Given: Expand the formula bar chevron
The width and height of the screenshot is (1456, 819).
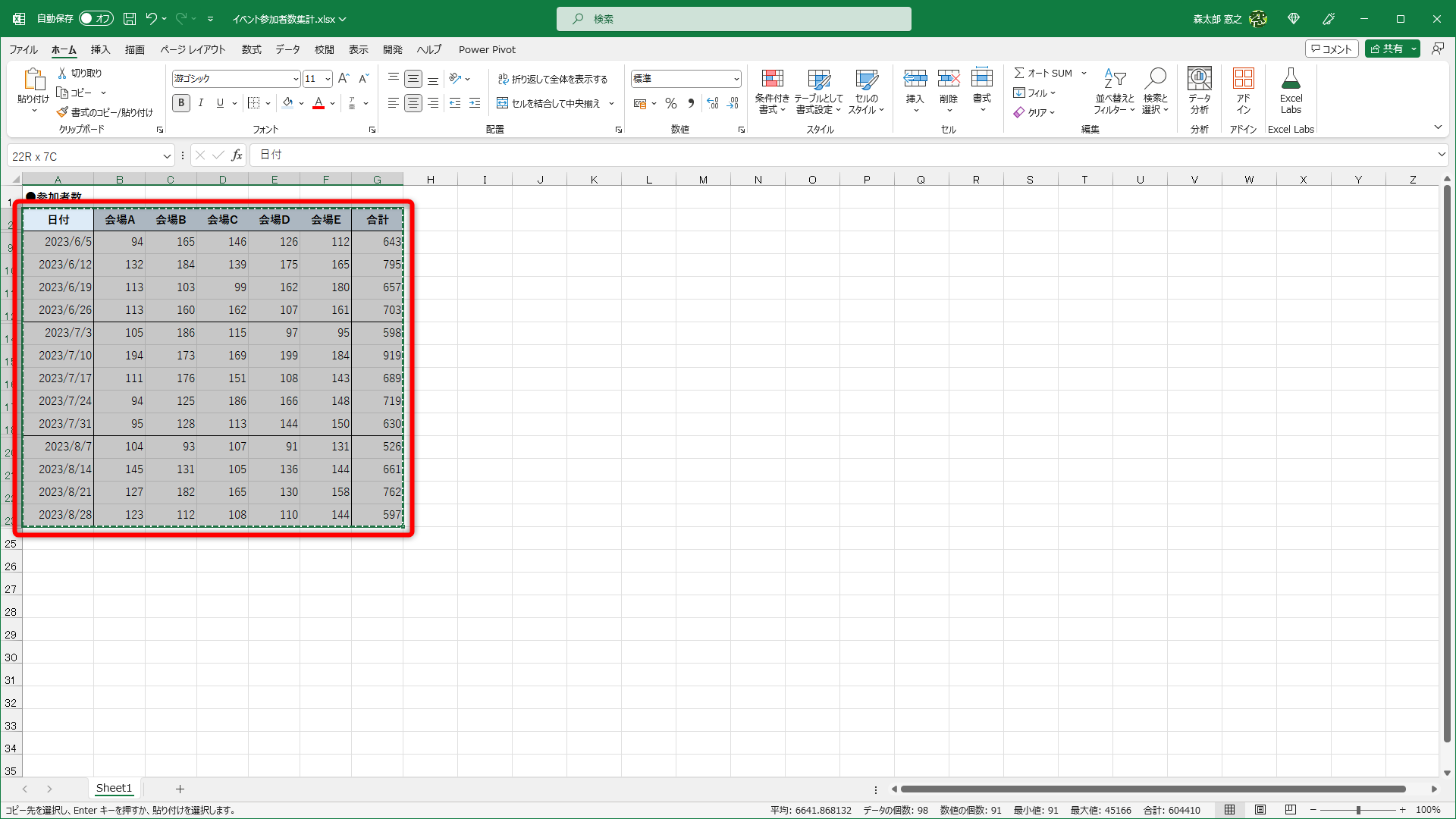Looking at the screenshot, I should pos(1441,155).
